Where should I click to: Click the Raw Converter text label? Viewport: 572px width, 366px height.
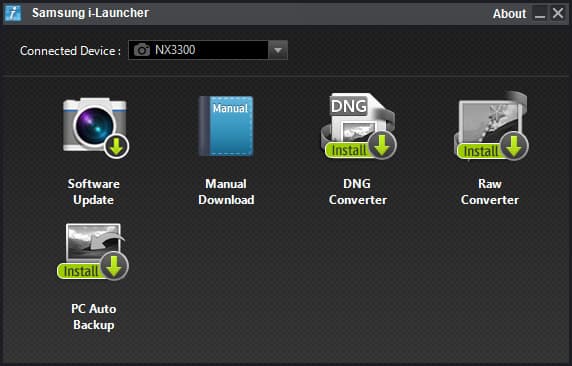tap(490, 192)
